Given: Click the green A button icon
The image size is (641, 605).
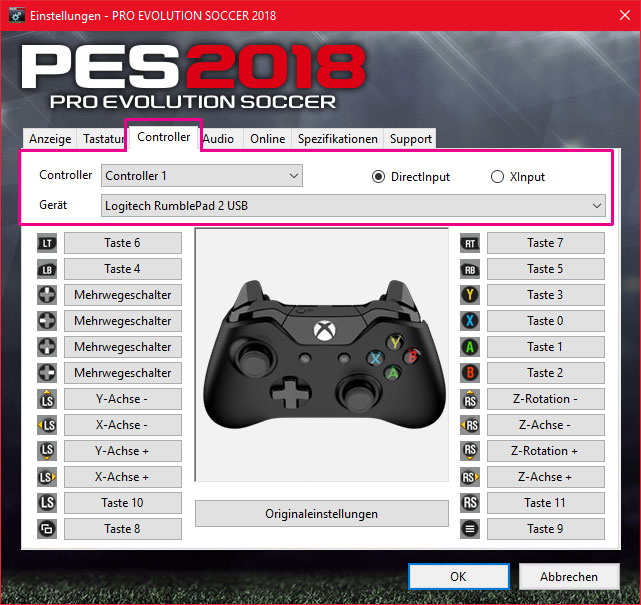Looking at the screenshot, I should [470, 347].
